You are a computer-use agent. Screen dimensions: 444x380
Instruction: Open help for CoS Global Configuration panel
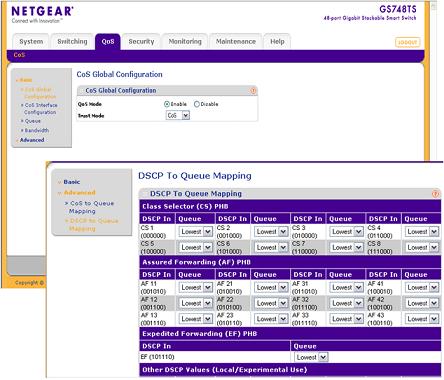click(253, 91)
